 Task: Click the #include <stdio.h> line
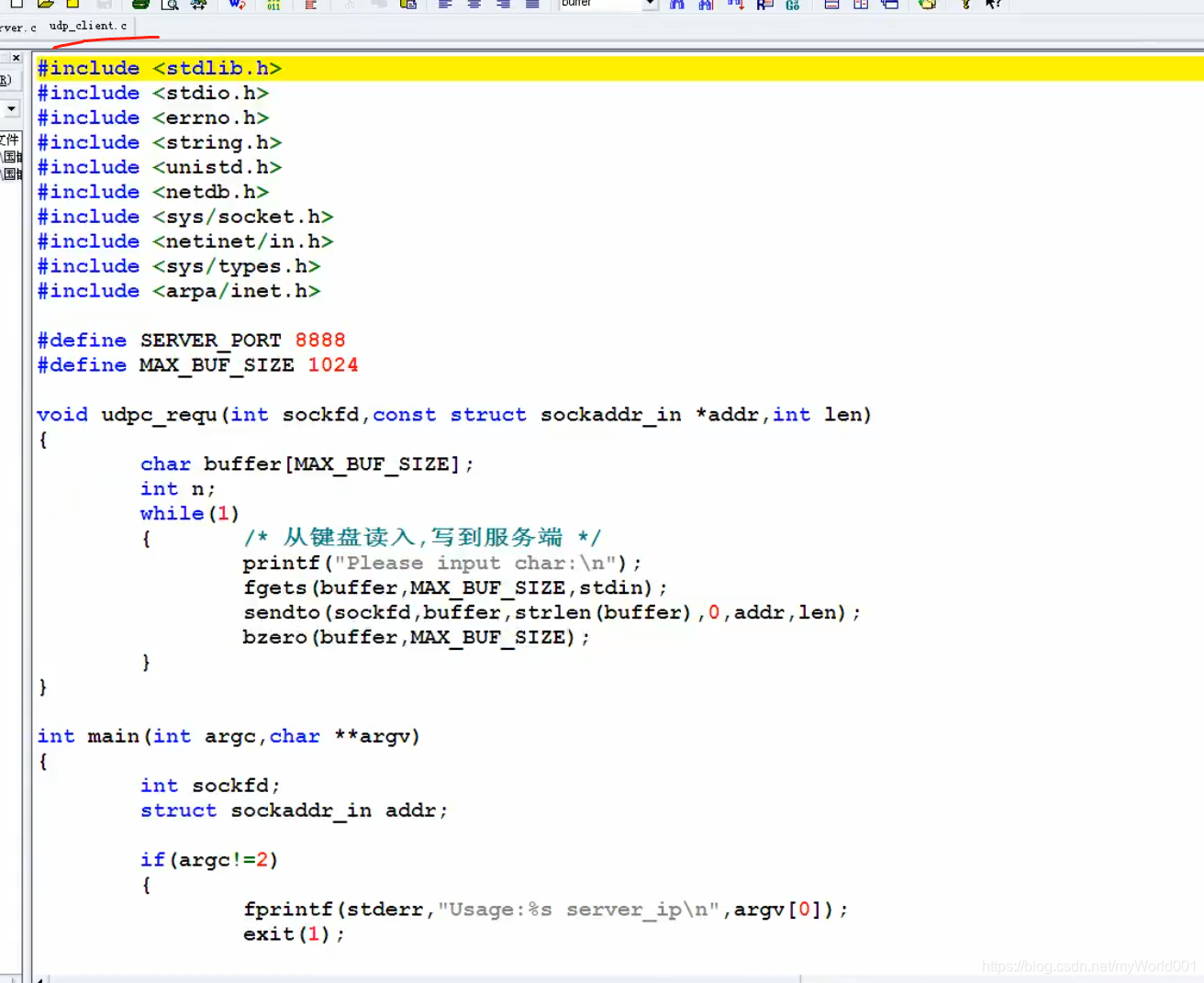tap(153, 93)
